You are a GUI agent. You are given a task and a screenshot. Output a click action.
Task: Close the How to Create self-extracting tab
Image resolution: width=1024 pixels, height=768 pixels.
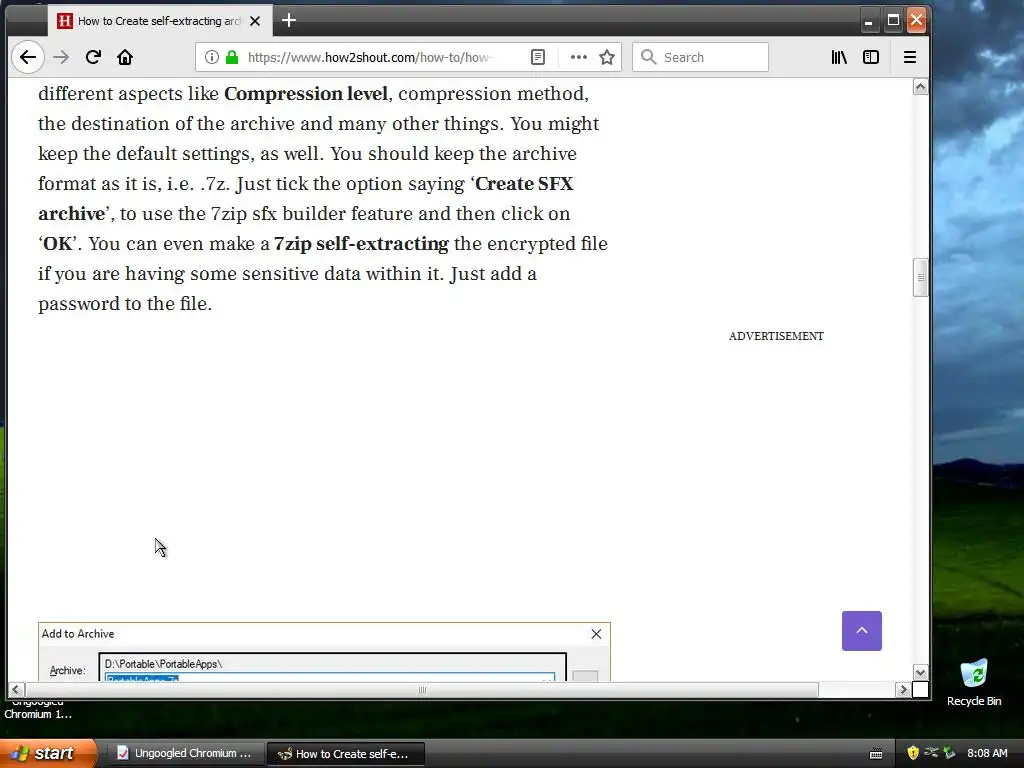(x=255, y=21)
